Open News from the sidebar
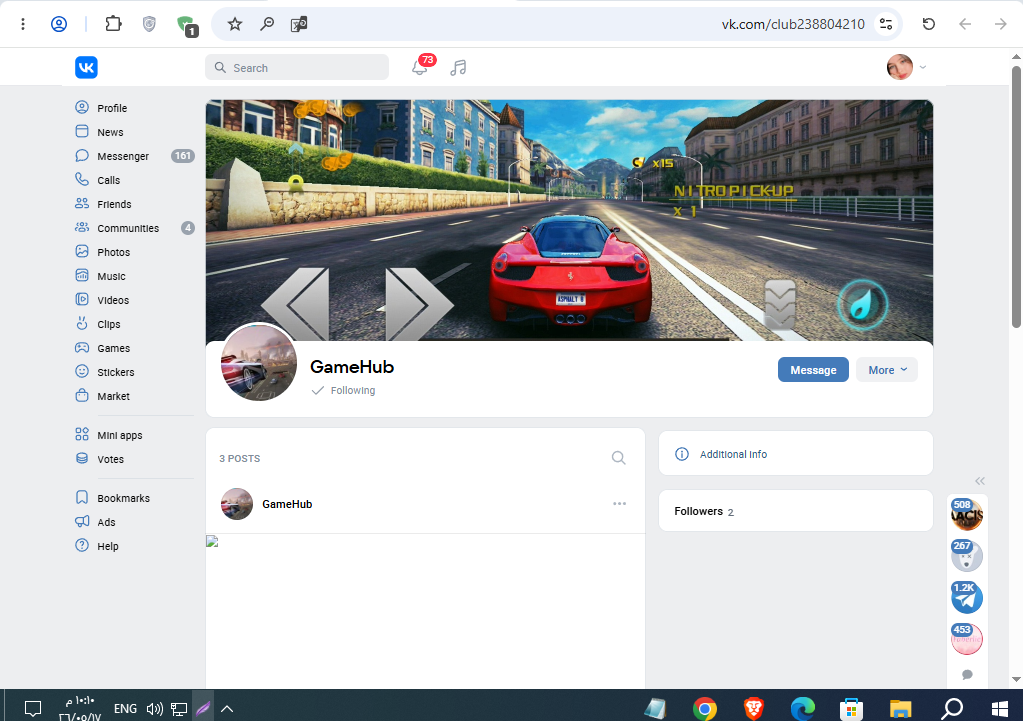This screenshot has height=721, width=1023. click(110, 132)
